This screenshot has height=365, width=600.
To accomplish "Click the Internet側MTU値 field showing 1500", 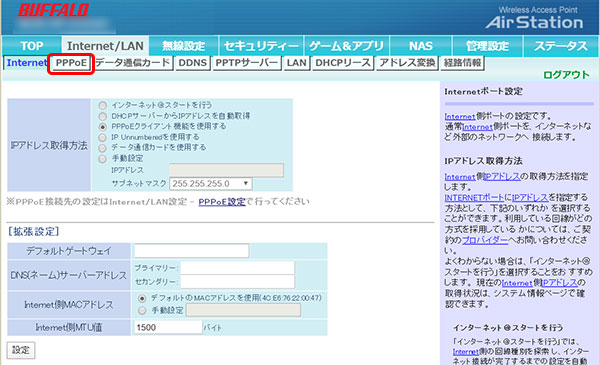I will coord(168,328).
